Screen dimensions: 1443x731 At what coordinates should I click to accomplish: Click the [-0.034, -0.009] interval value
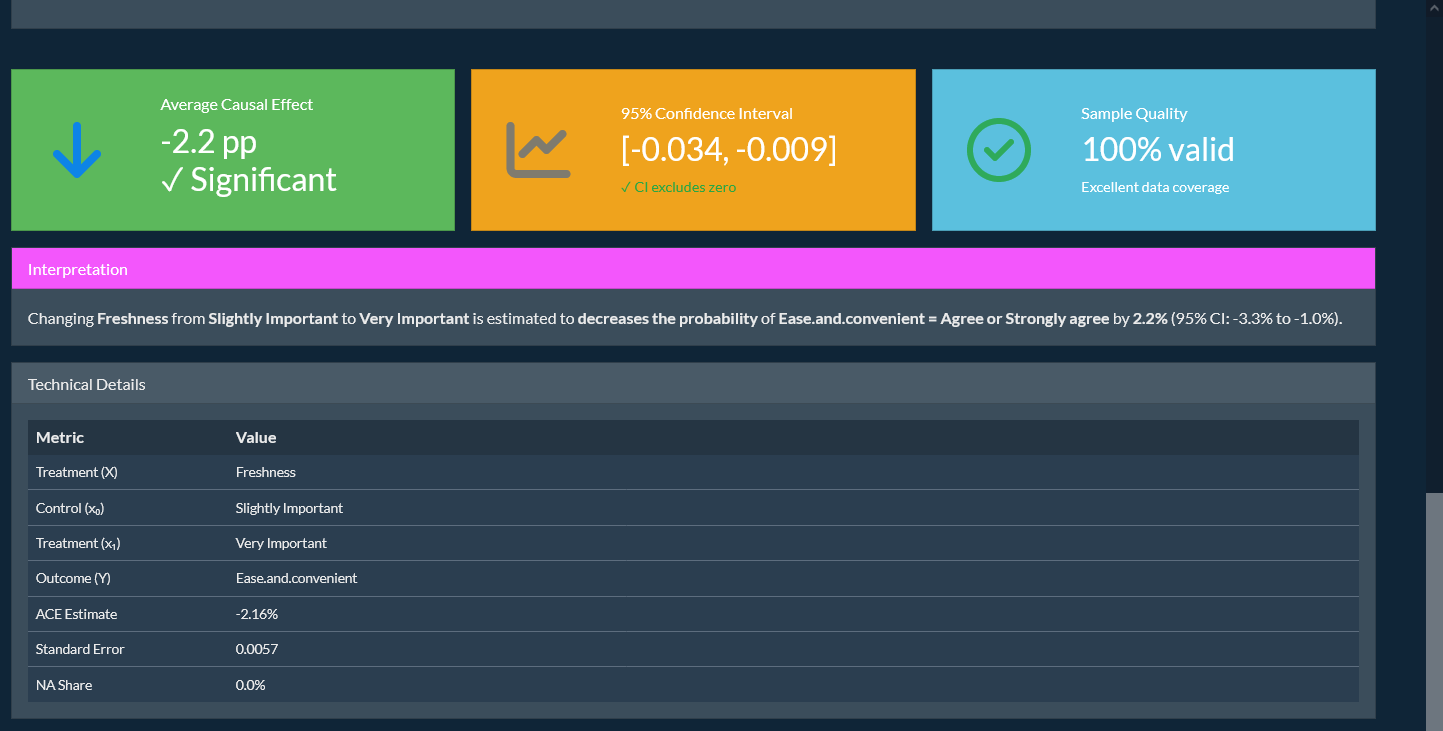point(729,150)
